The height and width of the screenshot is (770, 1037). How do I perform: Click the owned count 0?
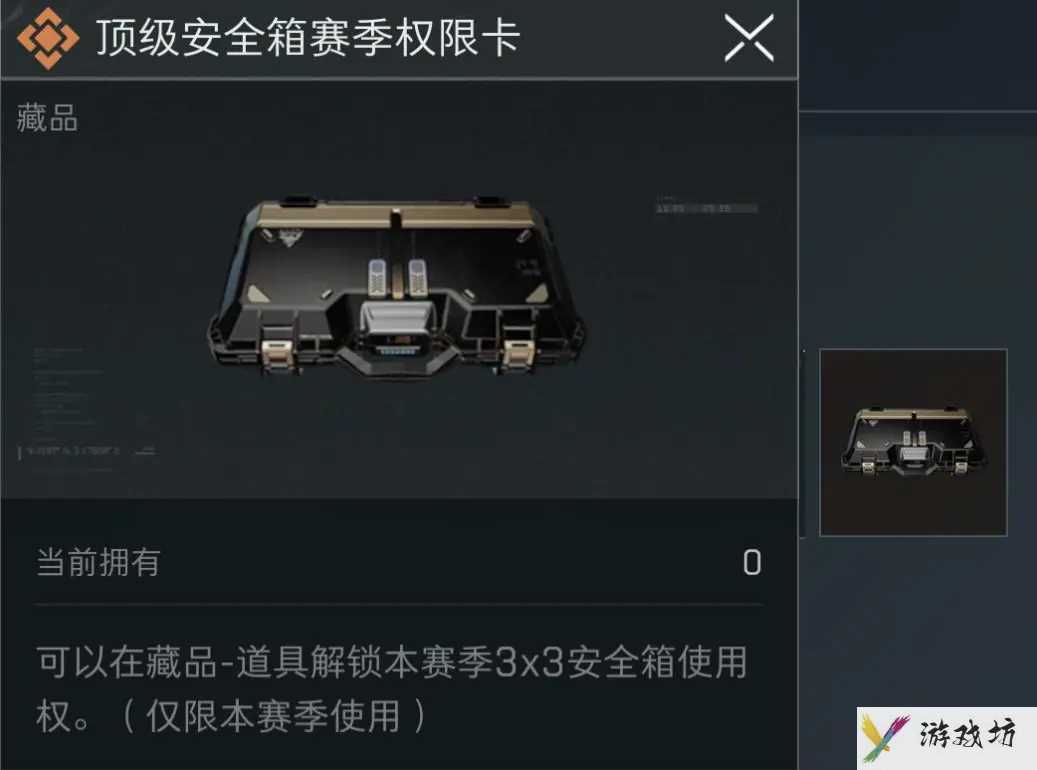(752, 563)
